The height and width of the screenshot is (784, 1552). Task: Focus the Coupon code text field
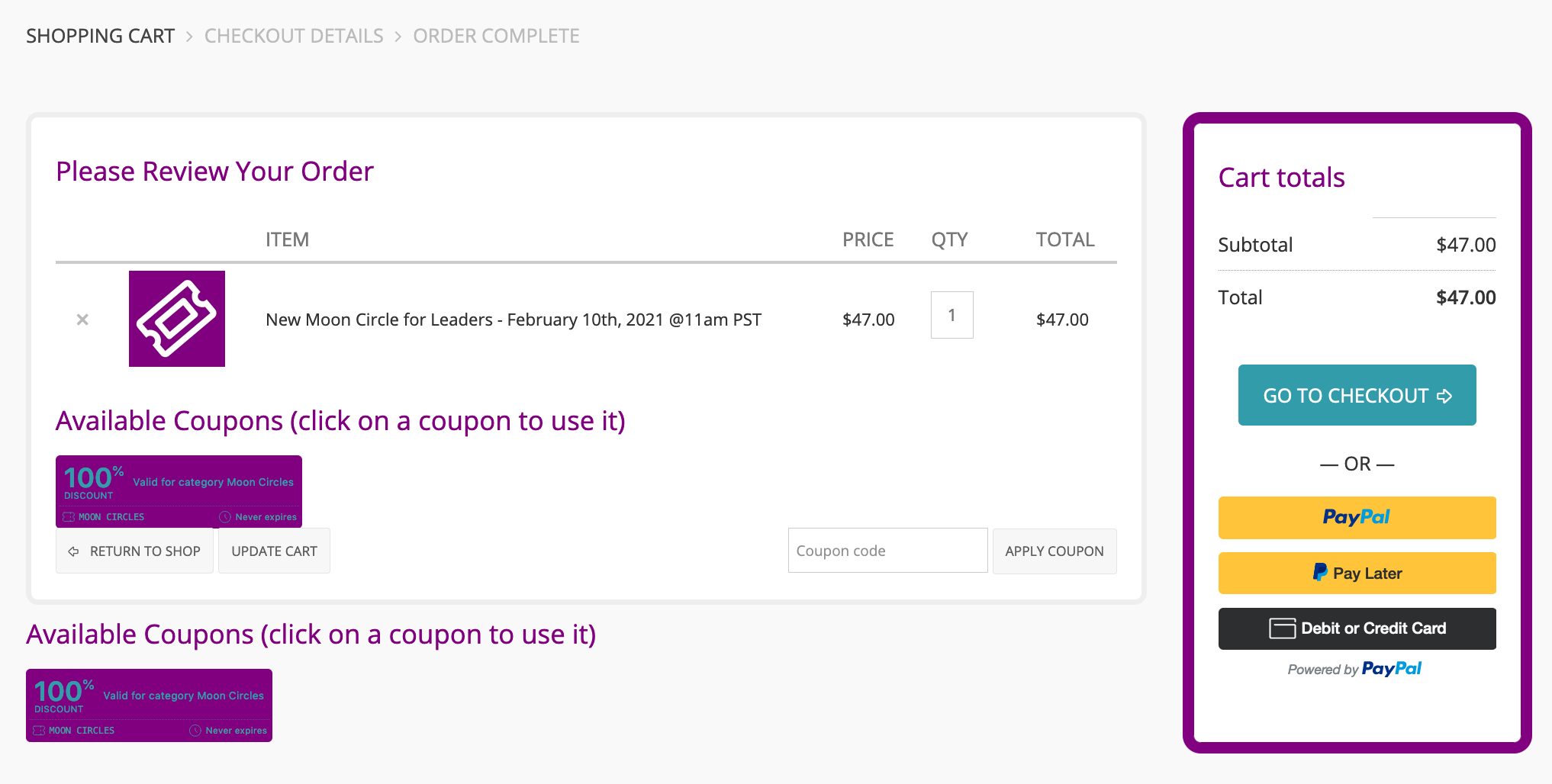[887, 551]
